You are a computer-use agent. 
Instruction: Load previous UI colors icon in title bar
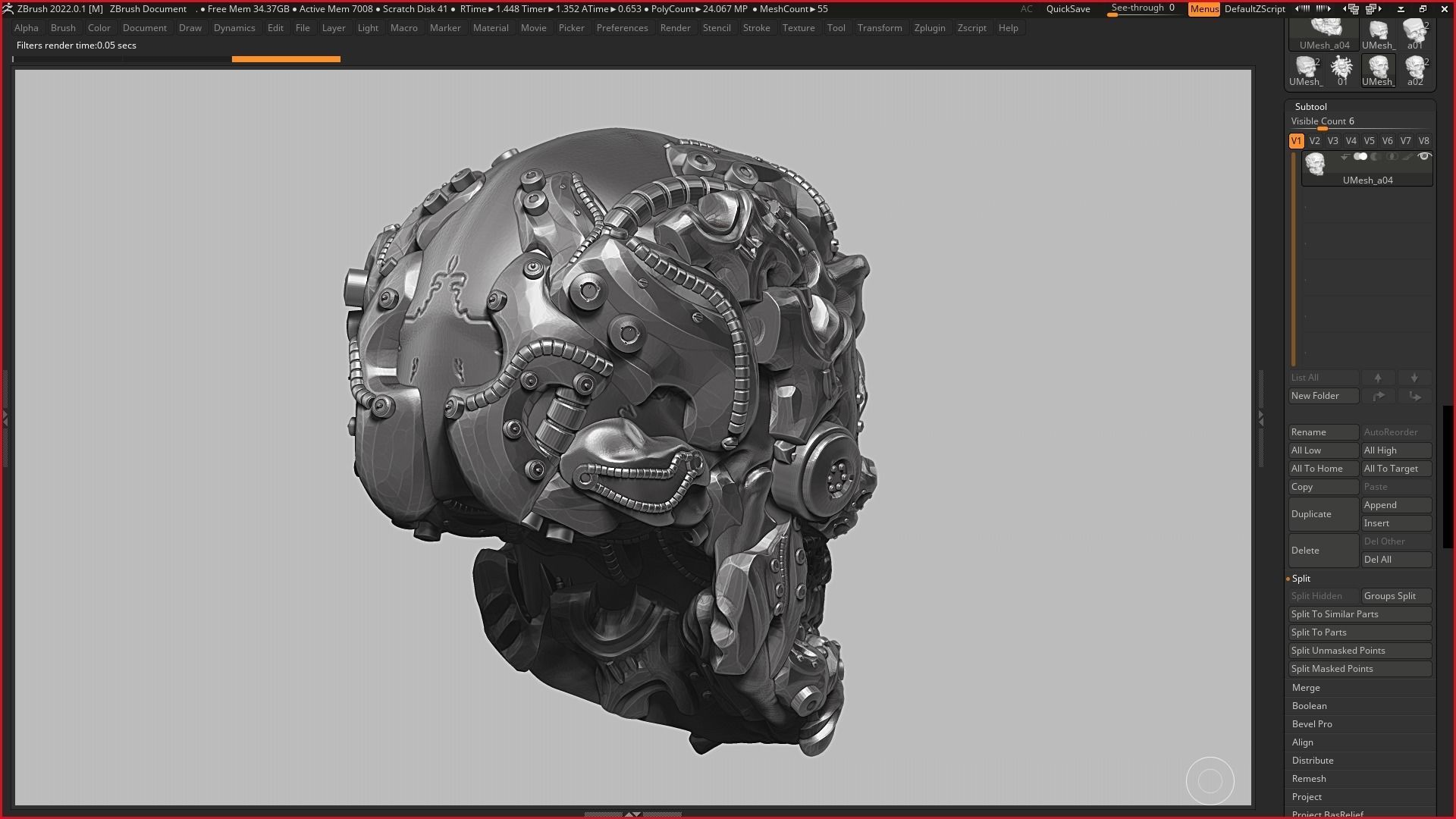coord(1303,9)
